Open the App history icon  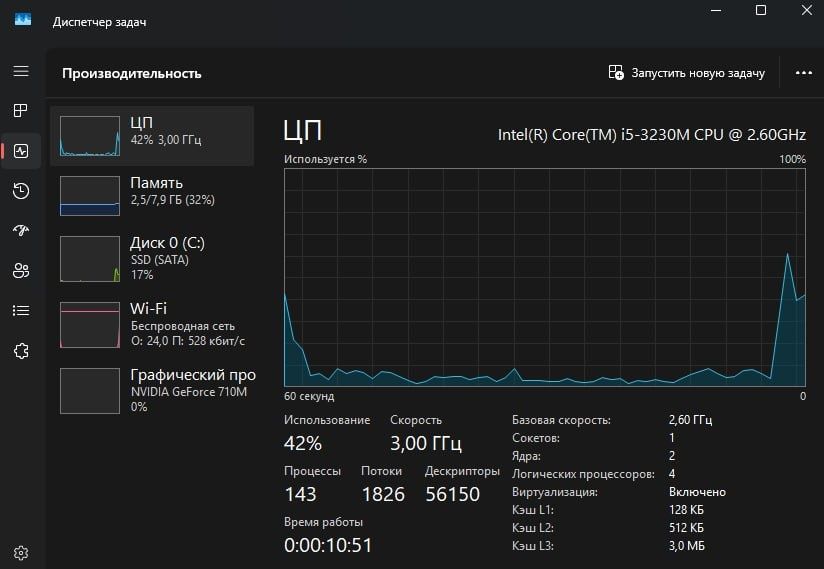[x=21, y=191]
